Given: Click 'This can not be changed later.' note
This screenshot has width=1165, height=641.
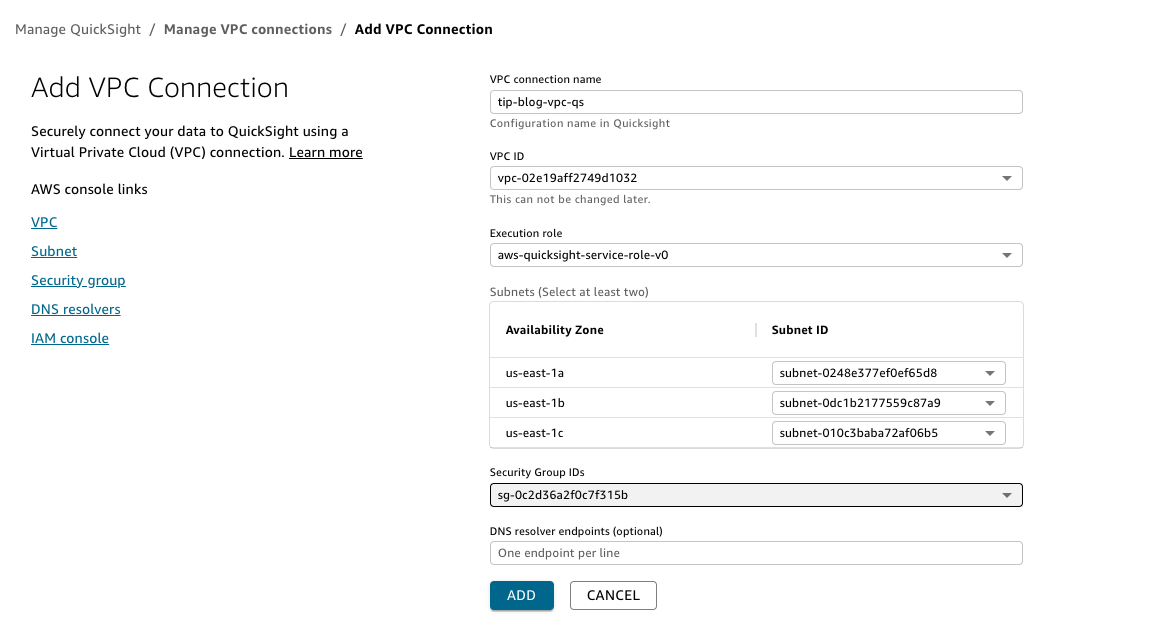Looking at the screenshot, I should (570, 199).
